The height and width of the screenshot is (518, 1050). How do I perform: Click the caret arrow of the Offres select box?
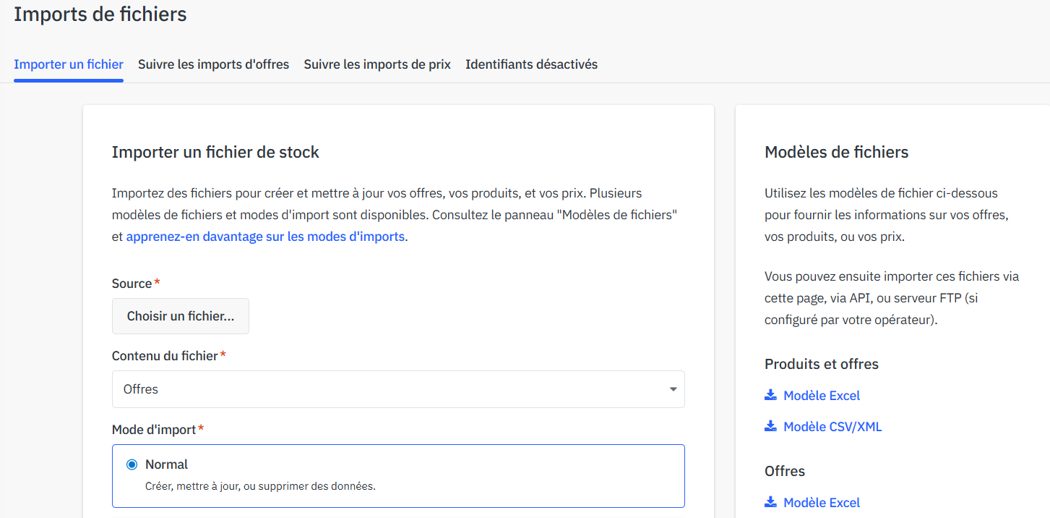click(673, 389)
